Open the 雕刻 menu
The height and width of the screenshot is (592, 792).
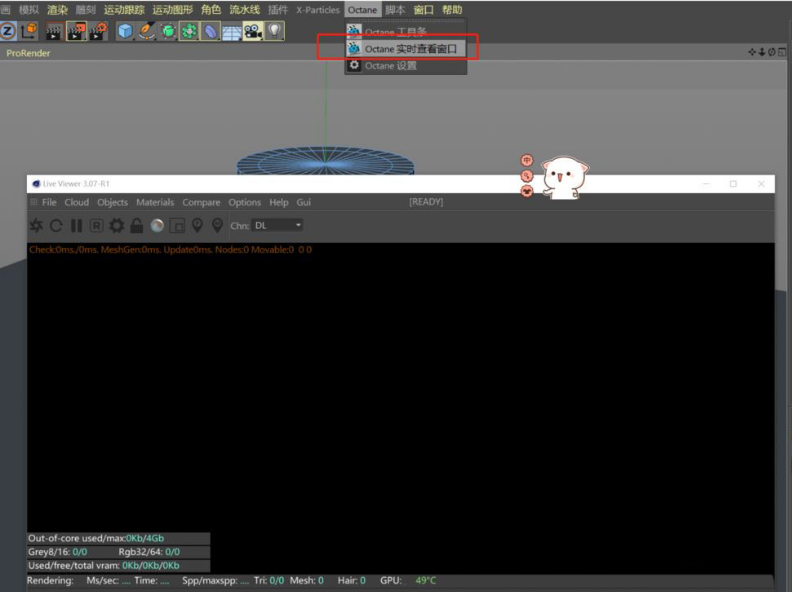(85, 10)
